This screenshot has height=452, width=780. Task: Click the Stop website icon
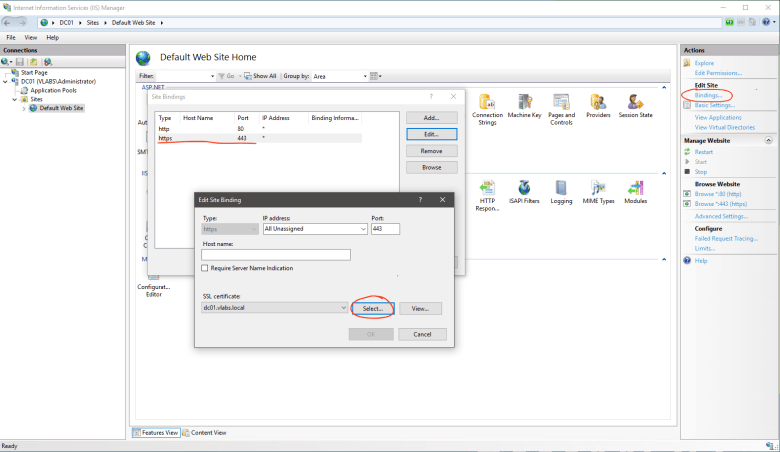[x=687, y=172]
